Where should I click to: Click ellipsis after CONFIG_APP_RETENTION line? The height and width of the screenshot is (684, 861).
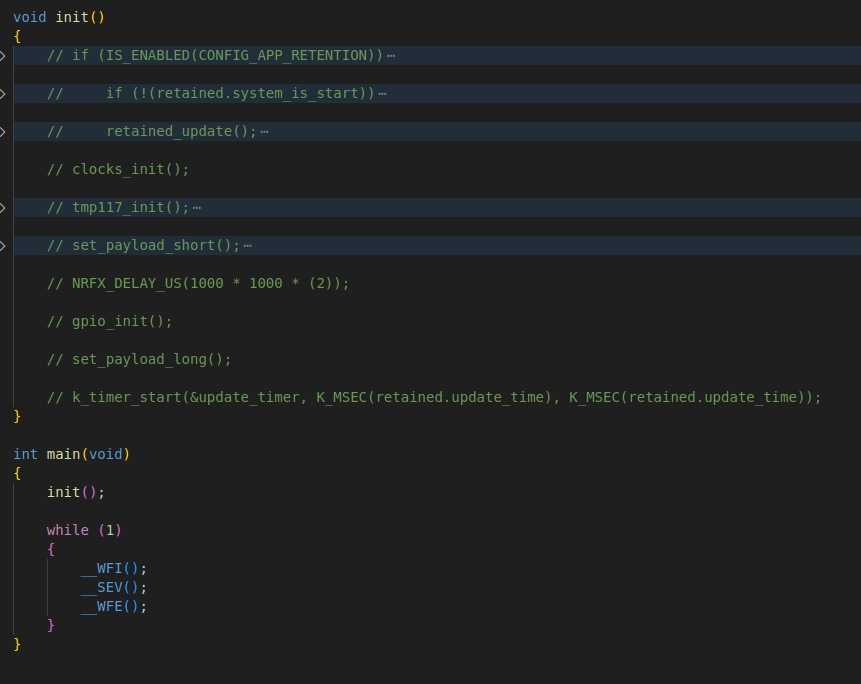pyautogui.click(x=390, y=56)
